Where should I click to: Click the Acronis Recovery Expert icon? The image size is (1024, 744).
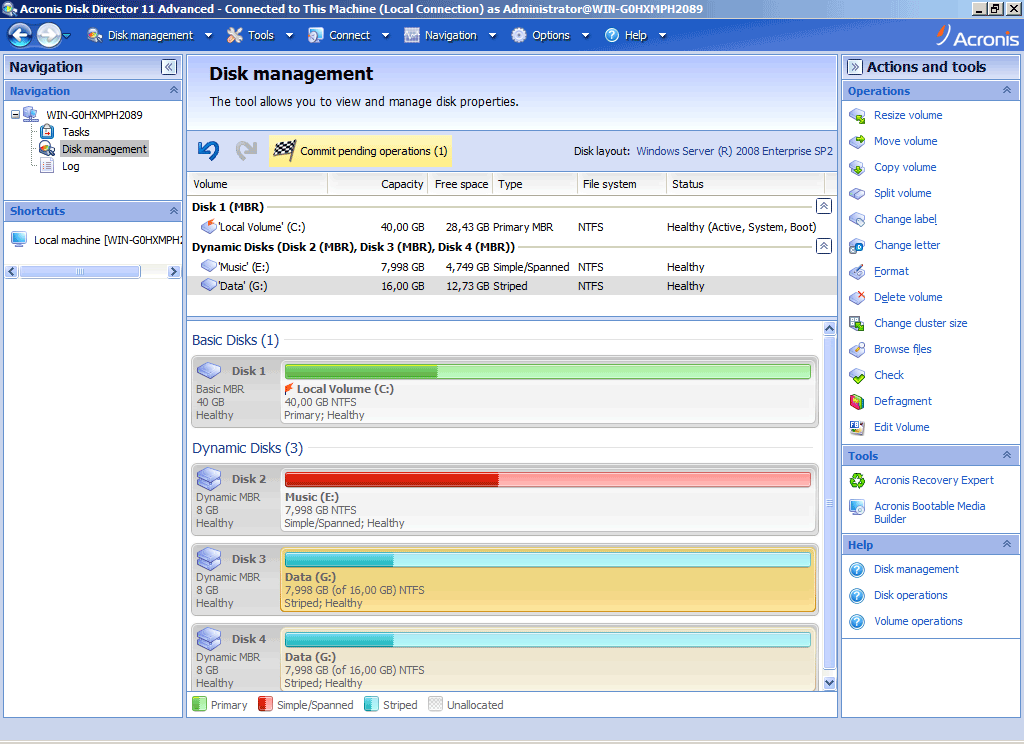click(857, 481)
